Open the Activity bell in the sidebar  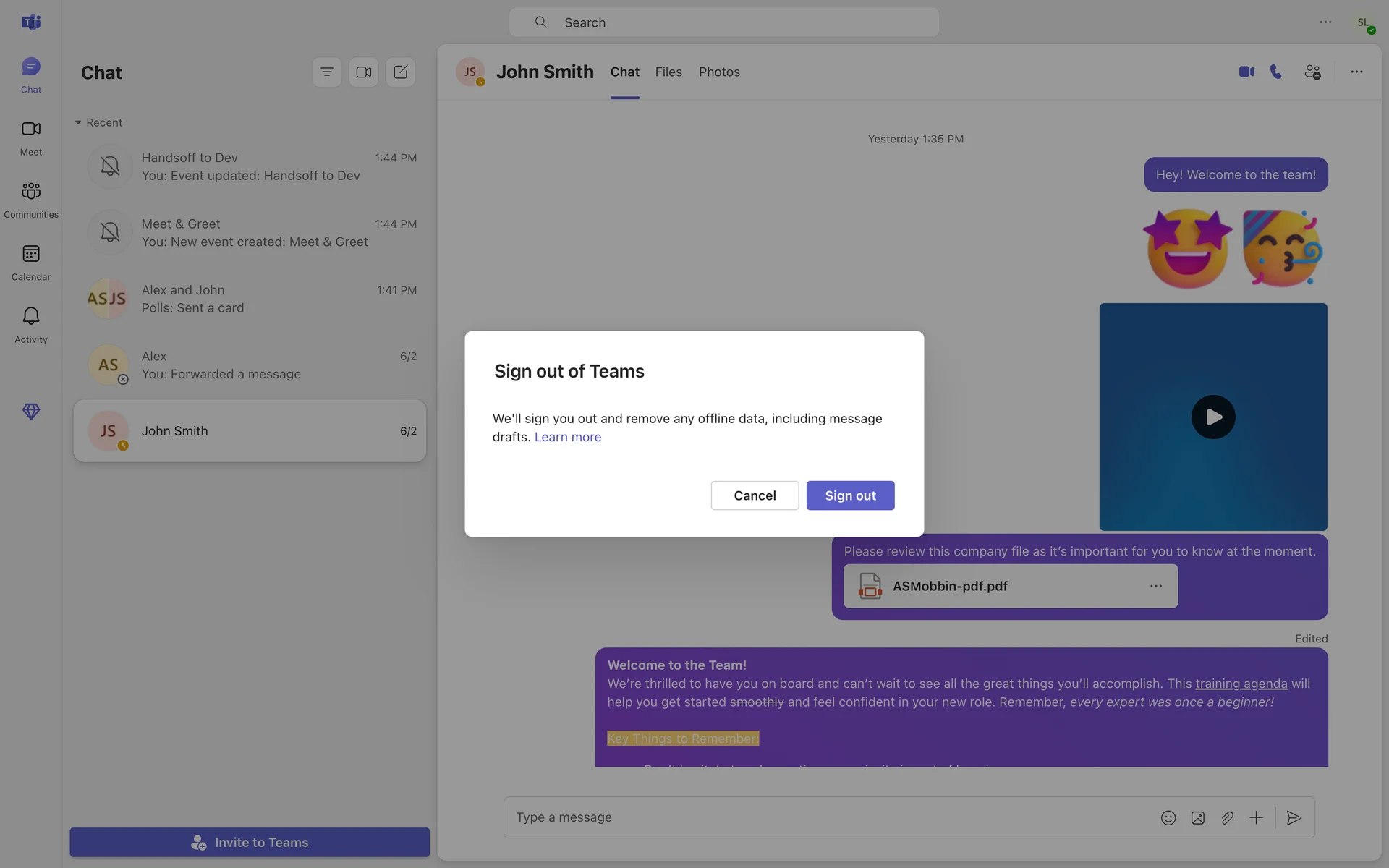(31, 324)
